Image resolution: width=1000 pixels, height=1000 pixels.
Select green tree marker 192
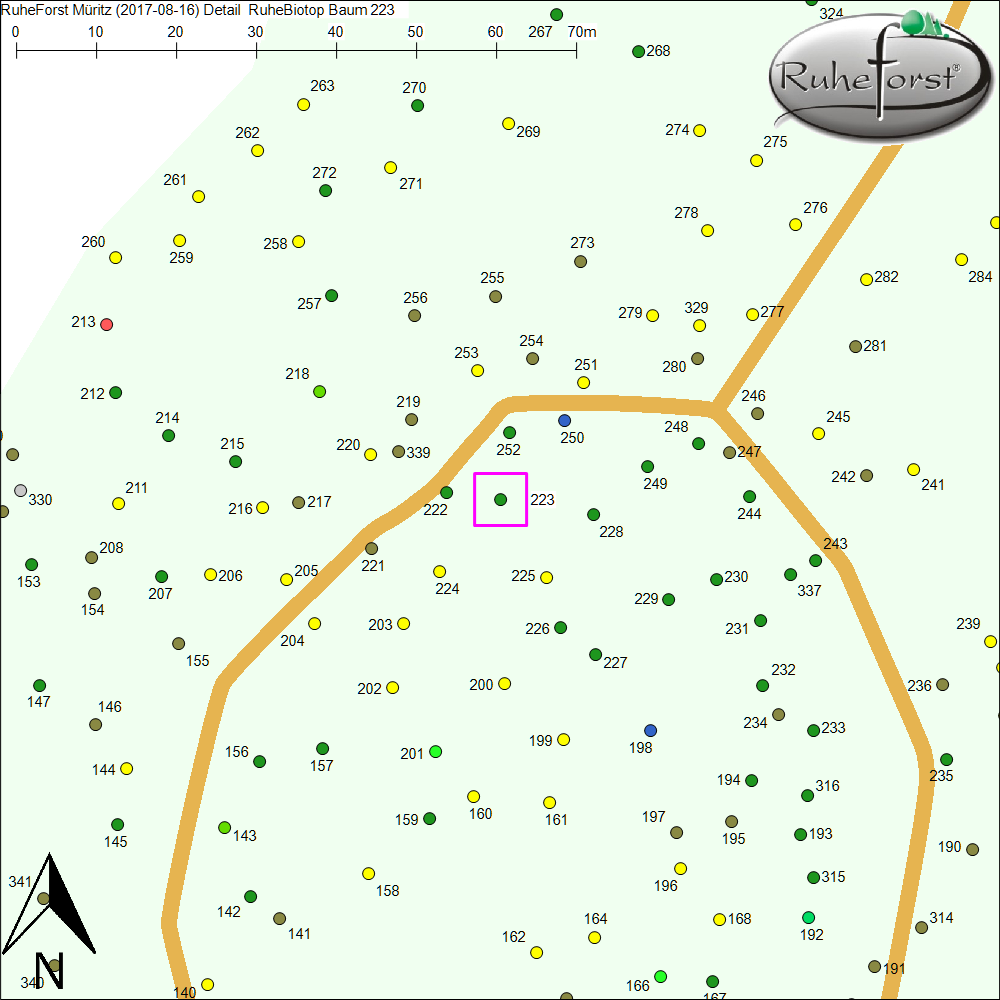pos(808,917)
